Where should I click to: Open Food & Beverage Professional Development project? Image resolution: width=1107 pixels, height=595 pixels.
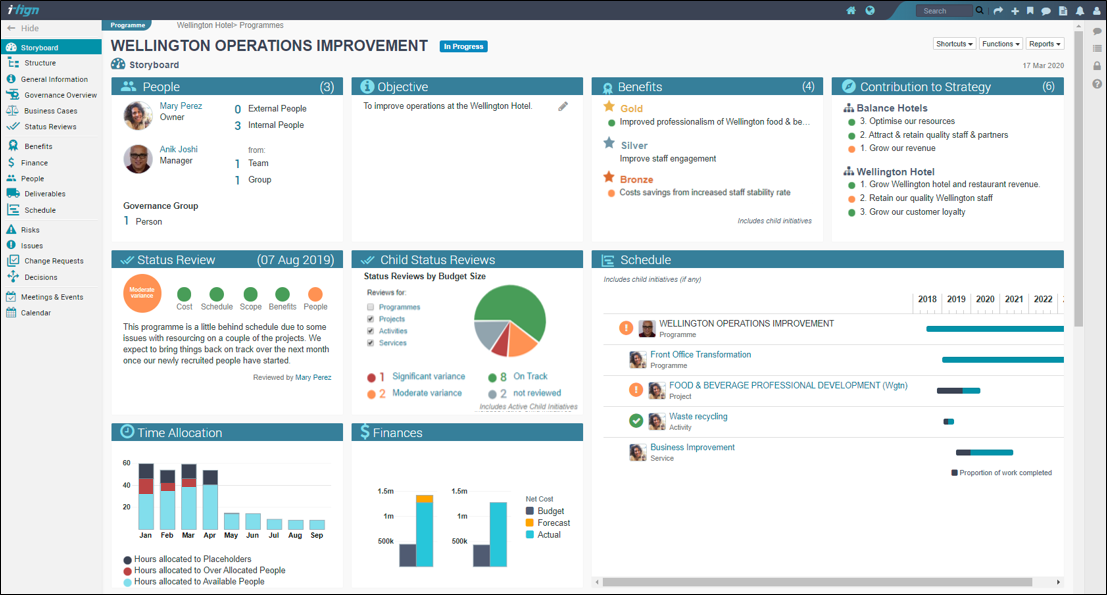click(788, 385)
